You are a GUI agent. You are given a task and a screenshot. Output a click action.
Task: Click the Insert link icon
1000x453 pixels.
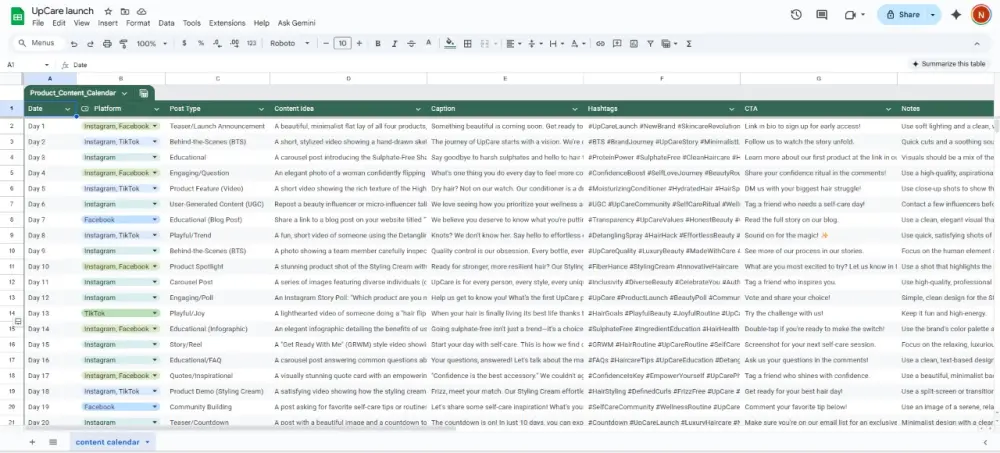[x=600, y=43]
